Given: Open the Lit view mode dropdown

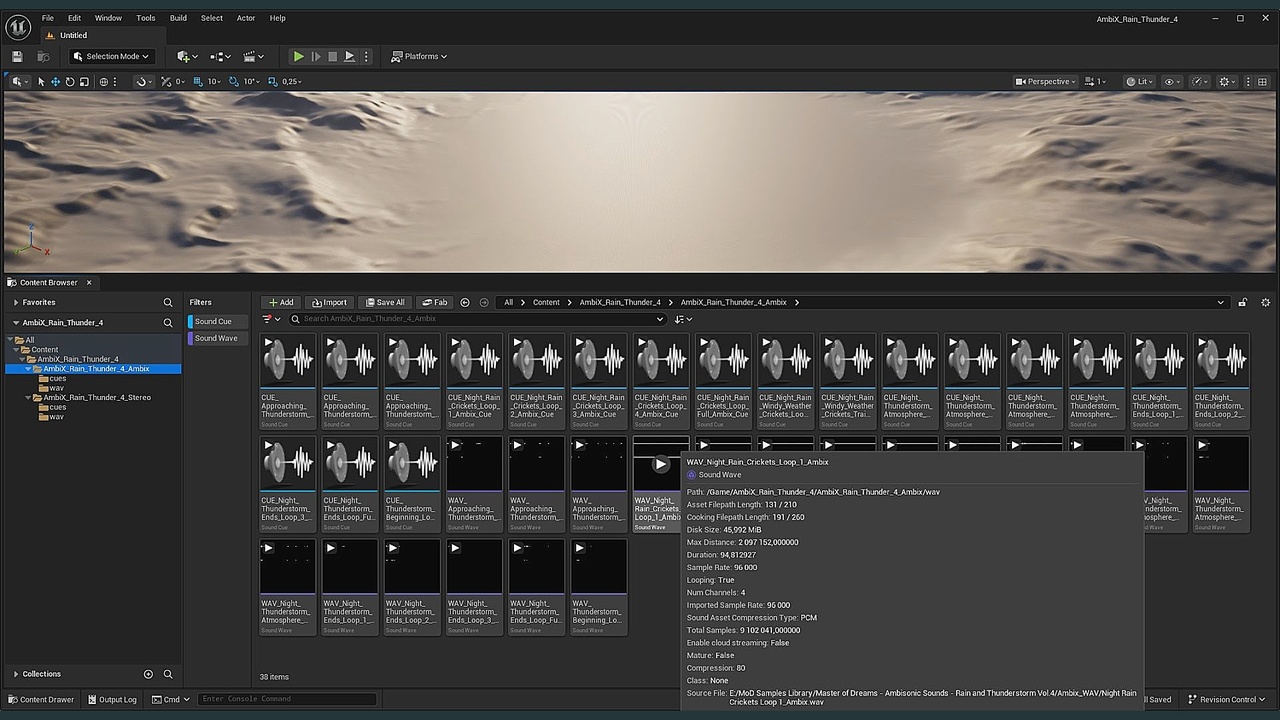Looking at the screenshot, I should click(x=1139, y=81).
